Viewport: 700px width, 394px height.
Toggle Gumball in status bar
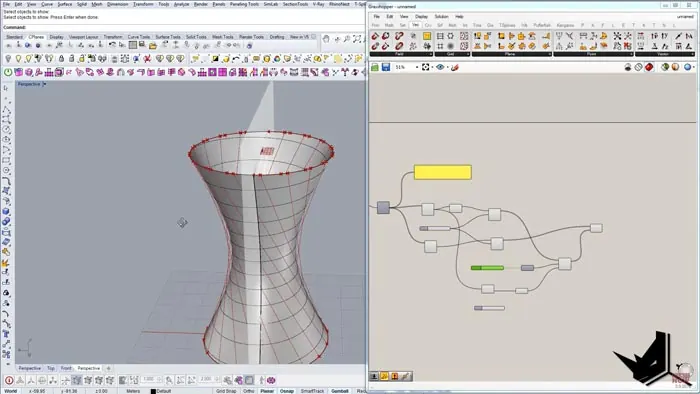(x=340, y=391)
